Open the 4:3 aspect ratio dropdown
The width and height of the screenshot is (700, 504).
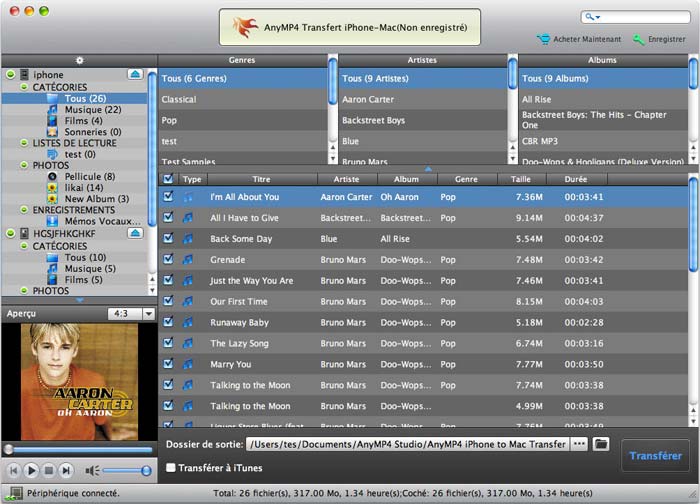pyautogui.click(x=149, y=314)
